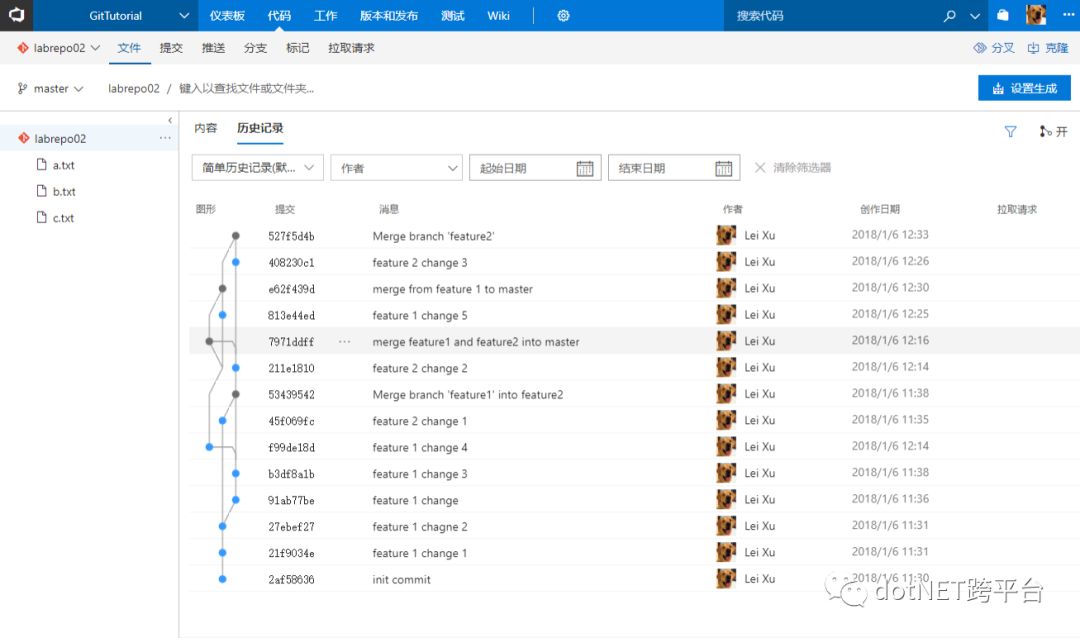Viewport: 1080px width, 638px height.
Task: Click the f99de18d graph node dot
Action: [x=209, y=447]
